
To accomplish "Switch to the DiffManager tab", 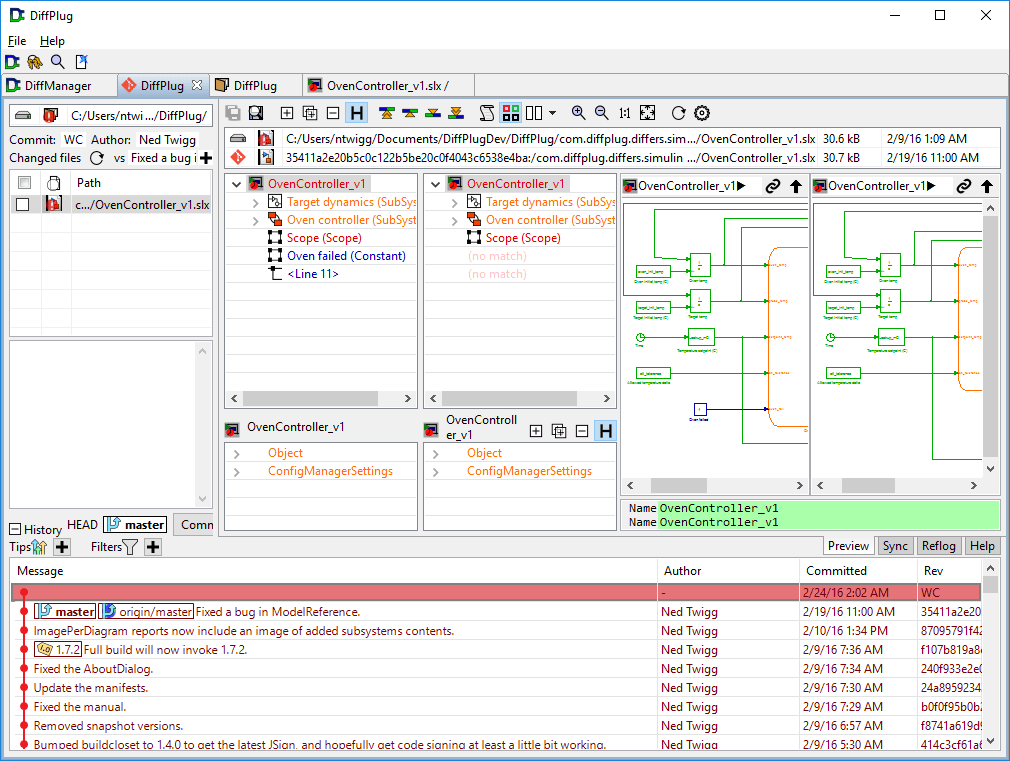I will pyautogui.click(x=50, y=86).
